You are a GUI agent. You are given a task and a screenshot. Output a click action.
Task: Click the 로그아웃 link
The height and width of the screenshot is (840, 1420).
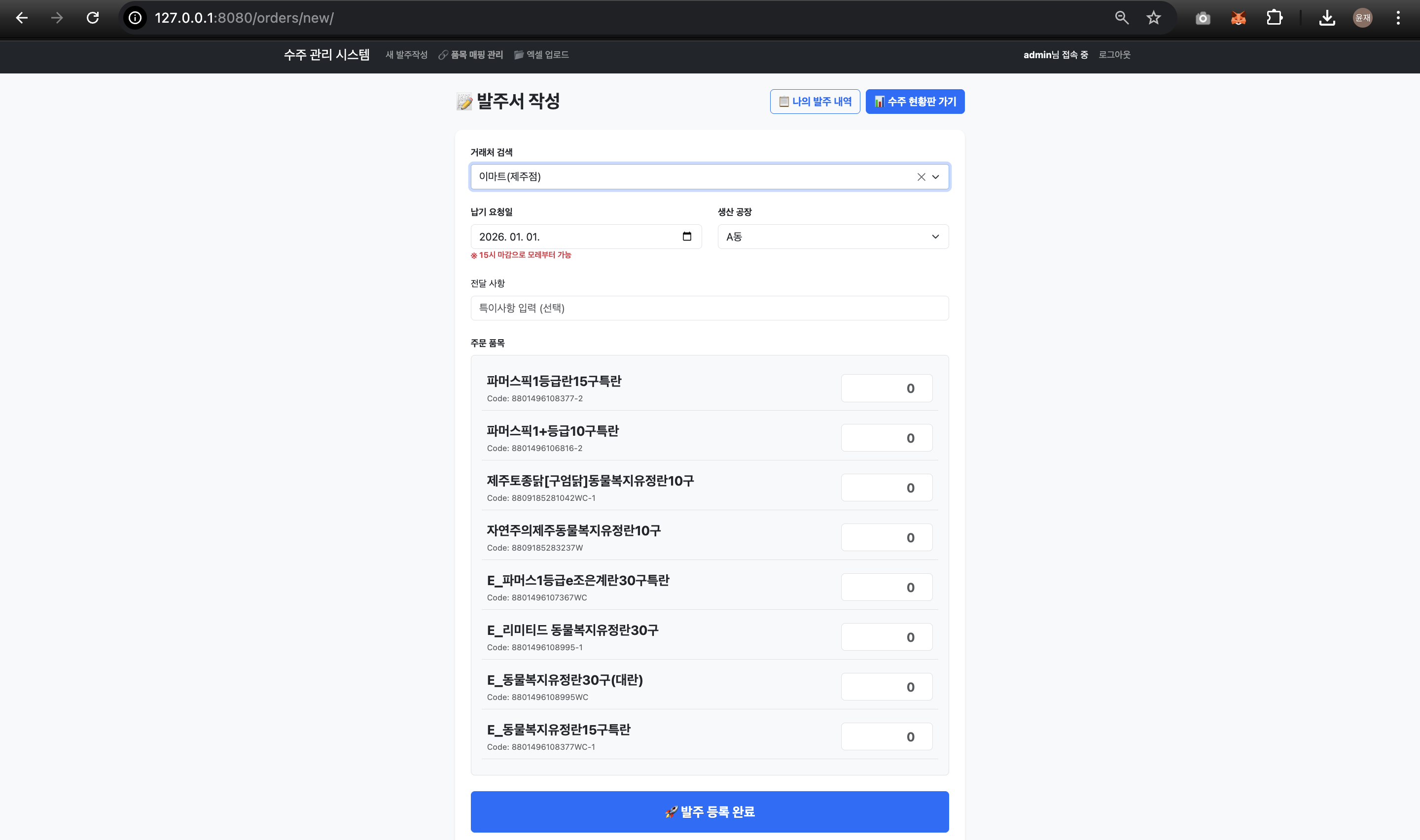1114,55
